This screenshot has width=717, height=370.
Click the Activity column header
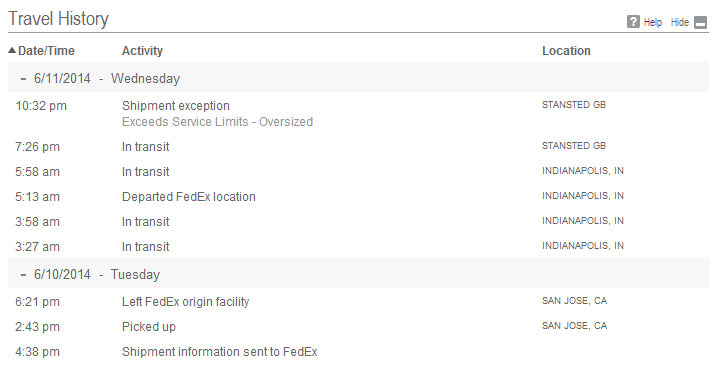[142, 51]
